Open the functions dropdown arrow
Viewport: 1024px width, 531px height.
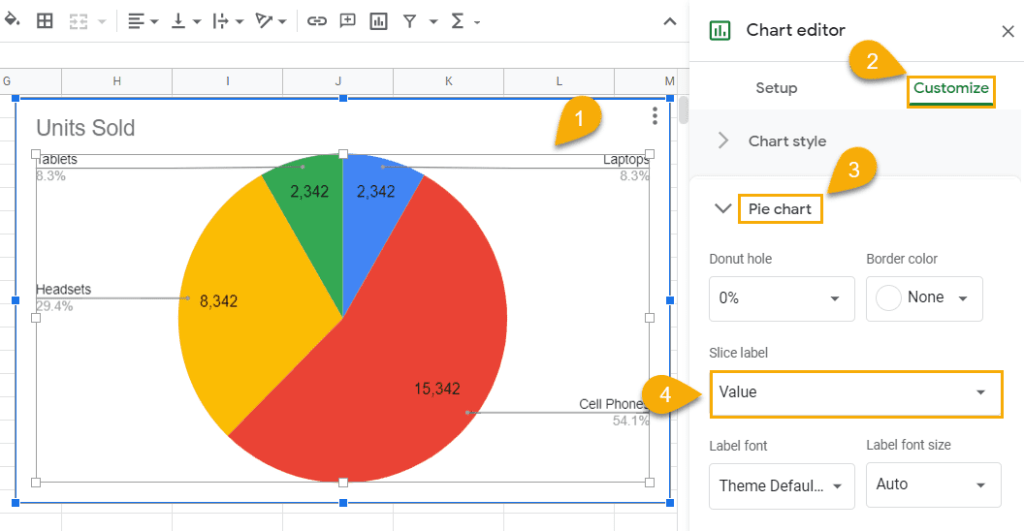point(477,23)
